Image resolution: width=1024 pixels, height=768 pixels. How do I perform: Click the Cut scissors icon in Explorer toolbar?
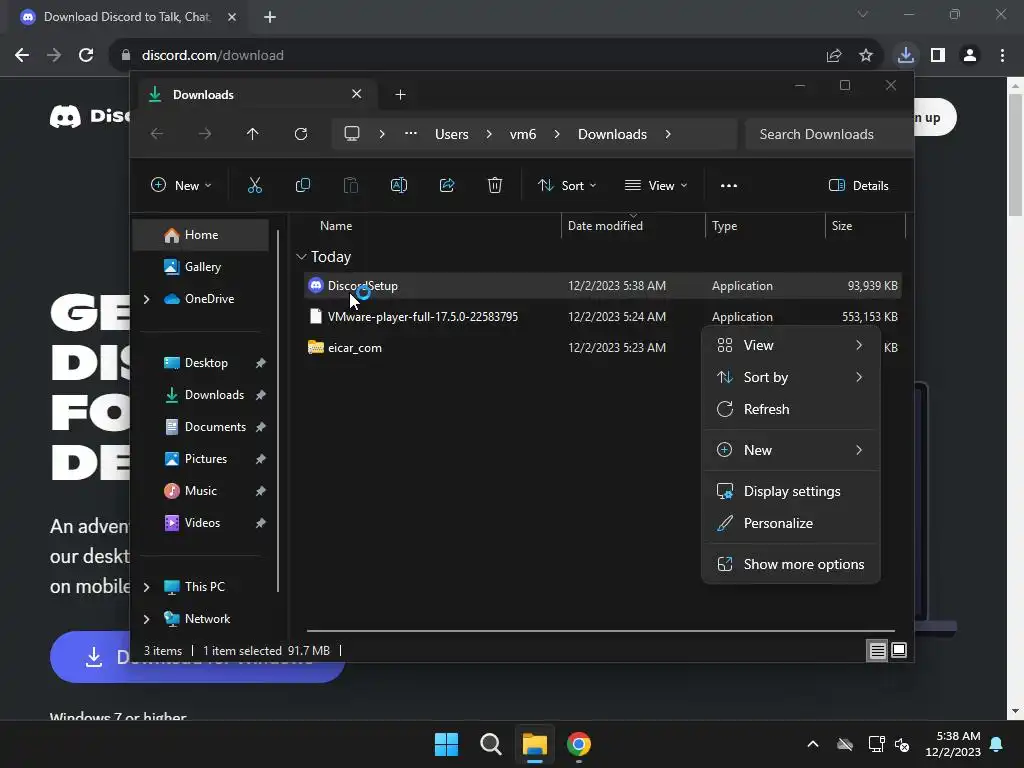(x=255, y=185)
